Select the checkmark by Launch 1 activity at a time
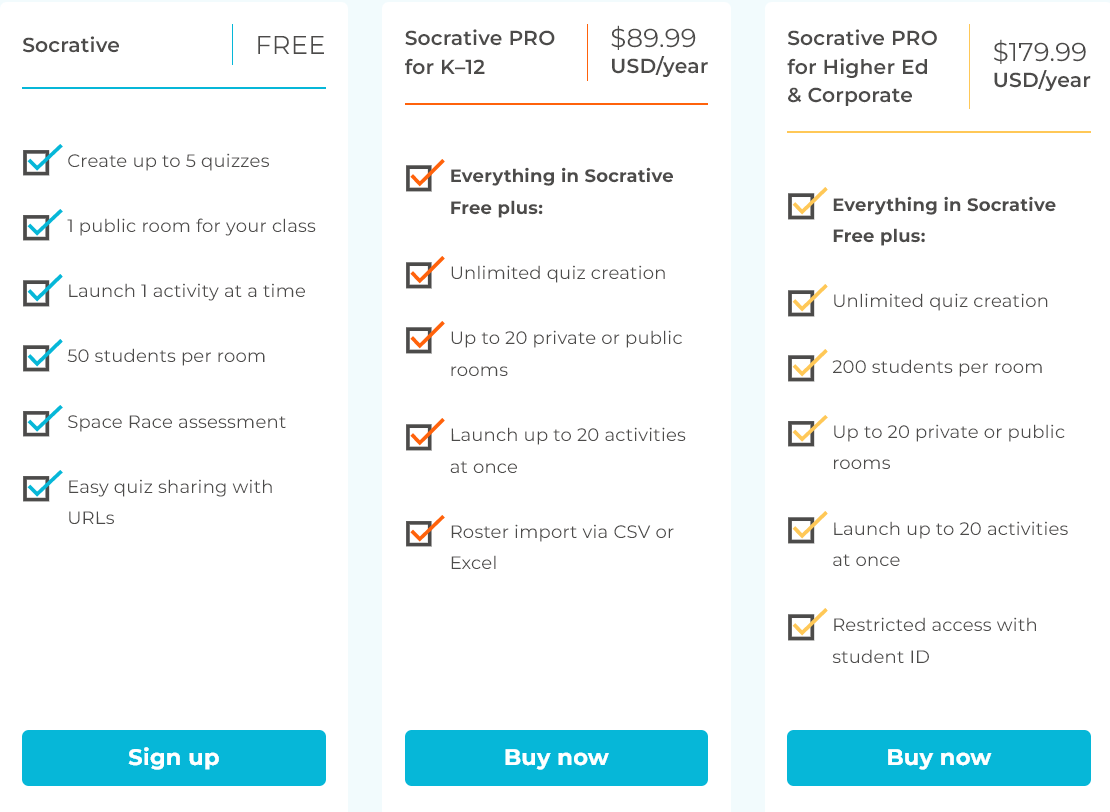The width and height of the screenshot is (1110, 812). coord(42,290)
